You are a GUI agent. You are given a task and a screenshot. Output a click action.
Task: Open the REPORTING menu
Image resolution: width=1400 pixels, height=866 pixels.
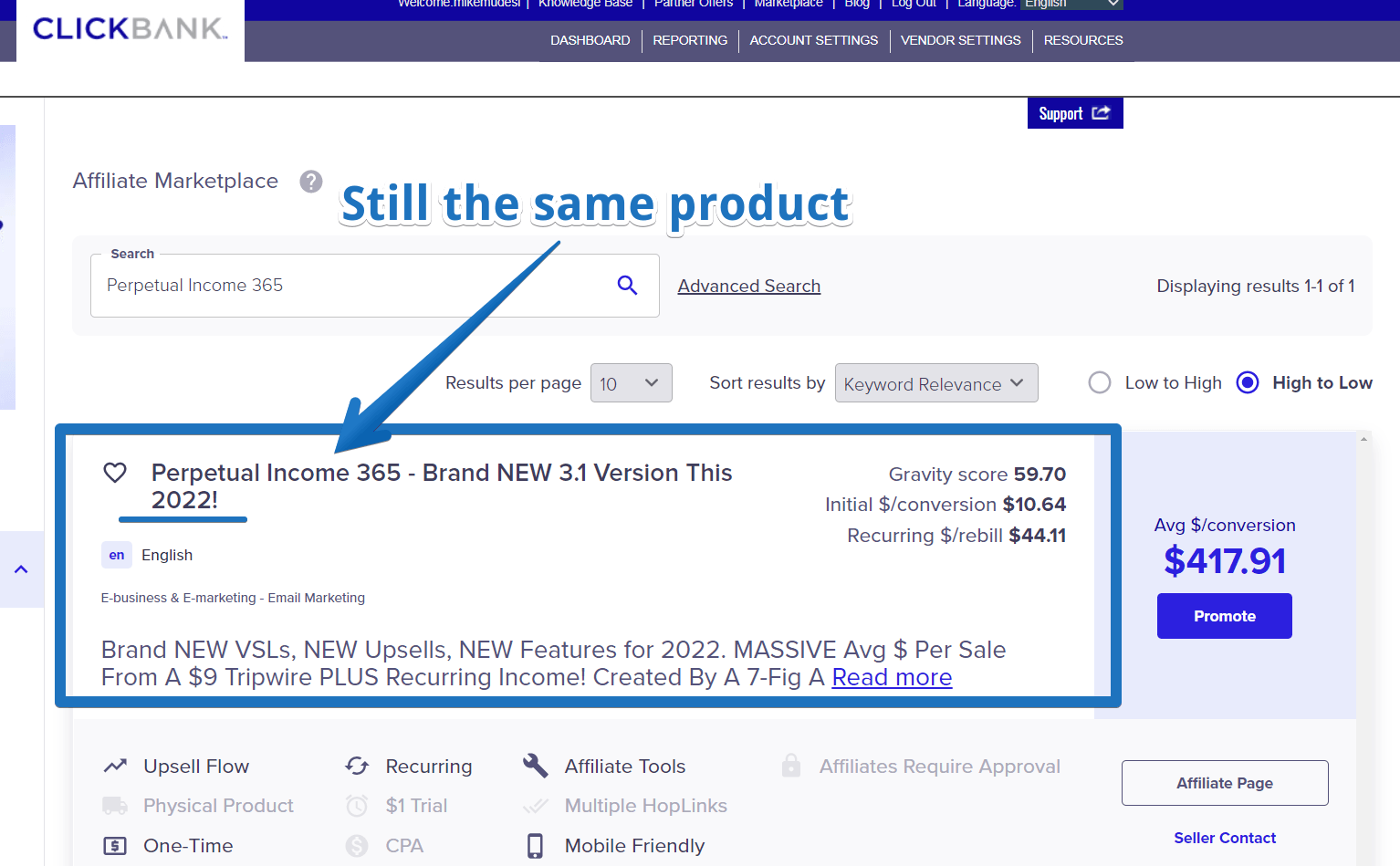click(x=690, y=40)
